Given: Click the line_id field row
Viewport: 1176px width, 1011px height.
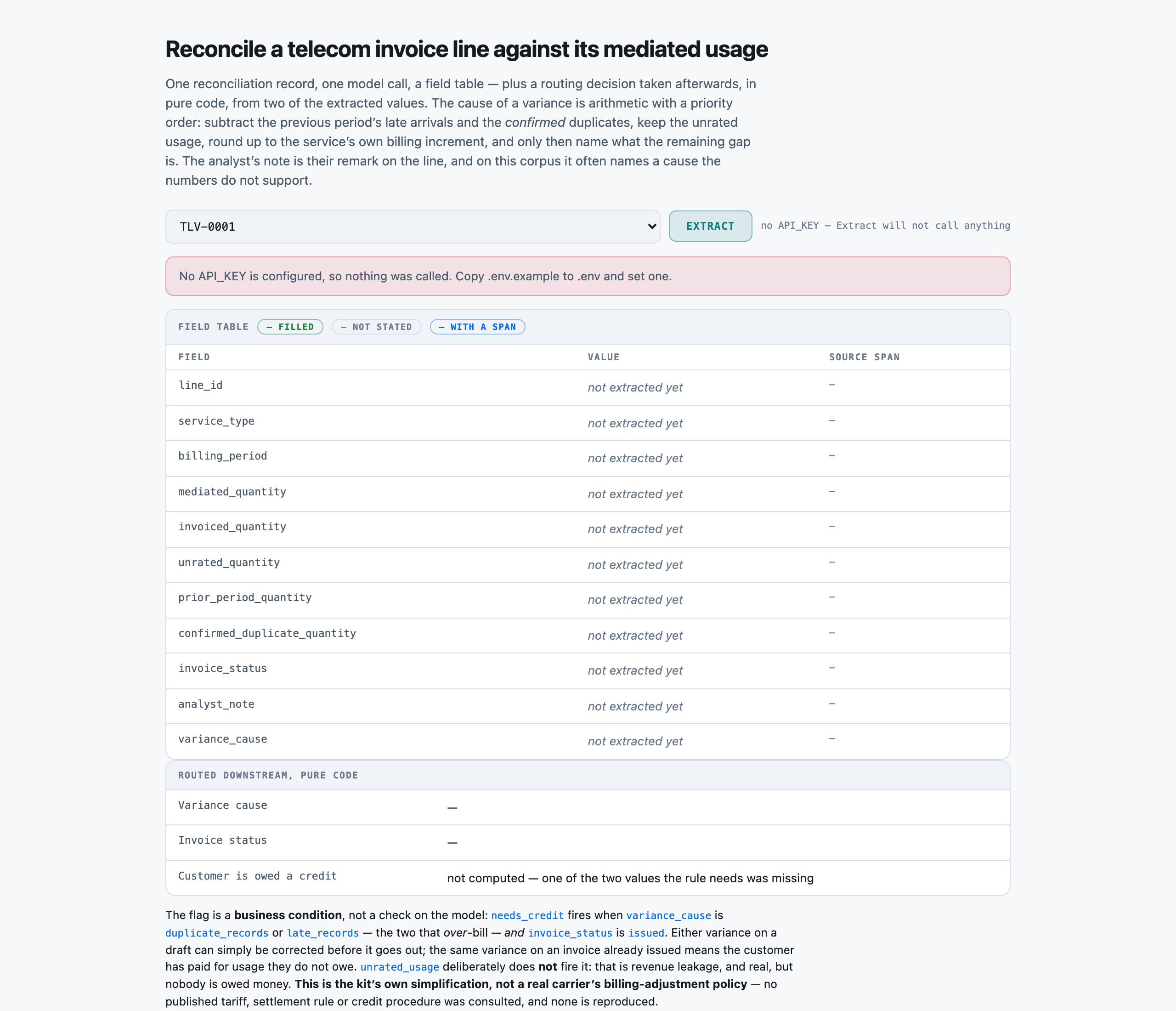Looking at the screenshot, I should click(x=588, y=388).
